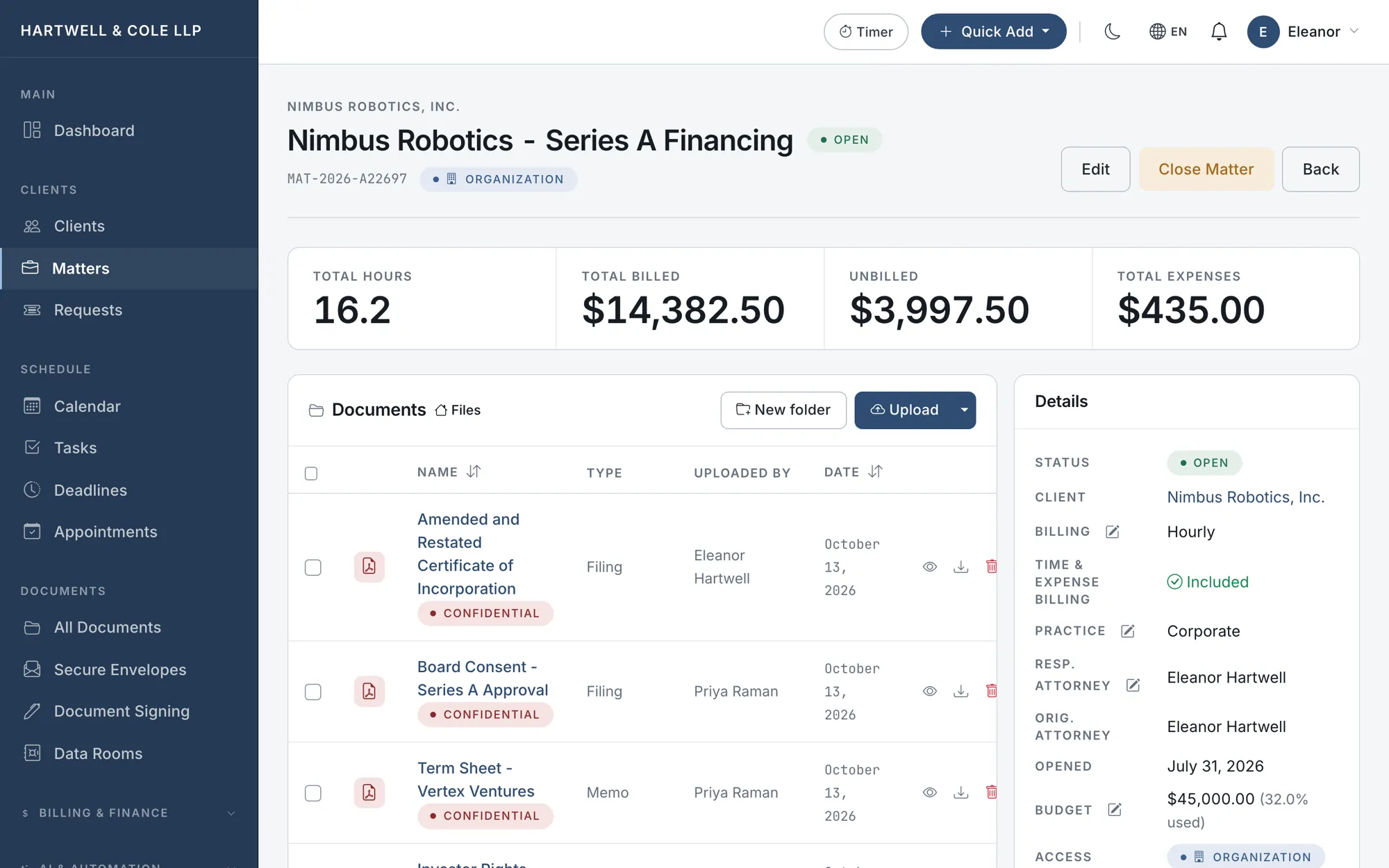This screenshot has height=868, width=1389.
Task: Delete Amended and Restated Certificate document
Action: [991, 567]
